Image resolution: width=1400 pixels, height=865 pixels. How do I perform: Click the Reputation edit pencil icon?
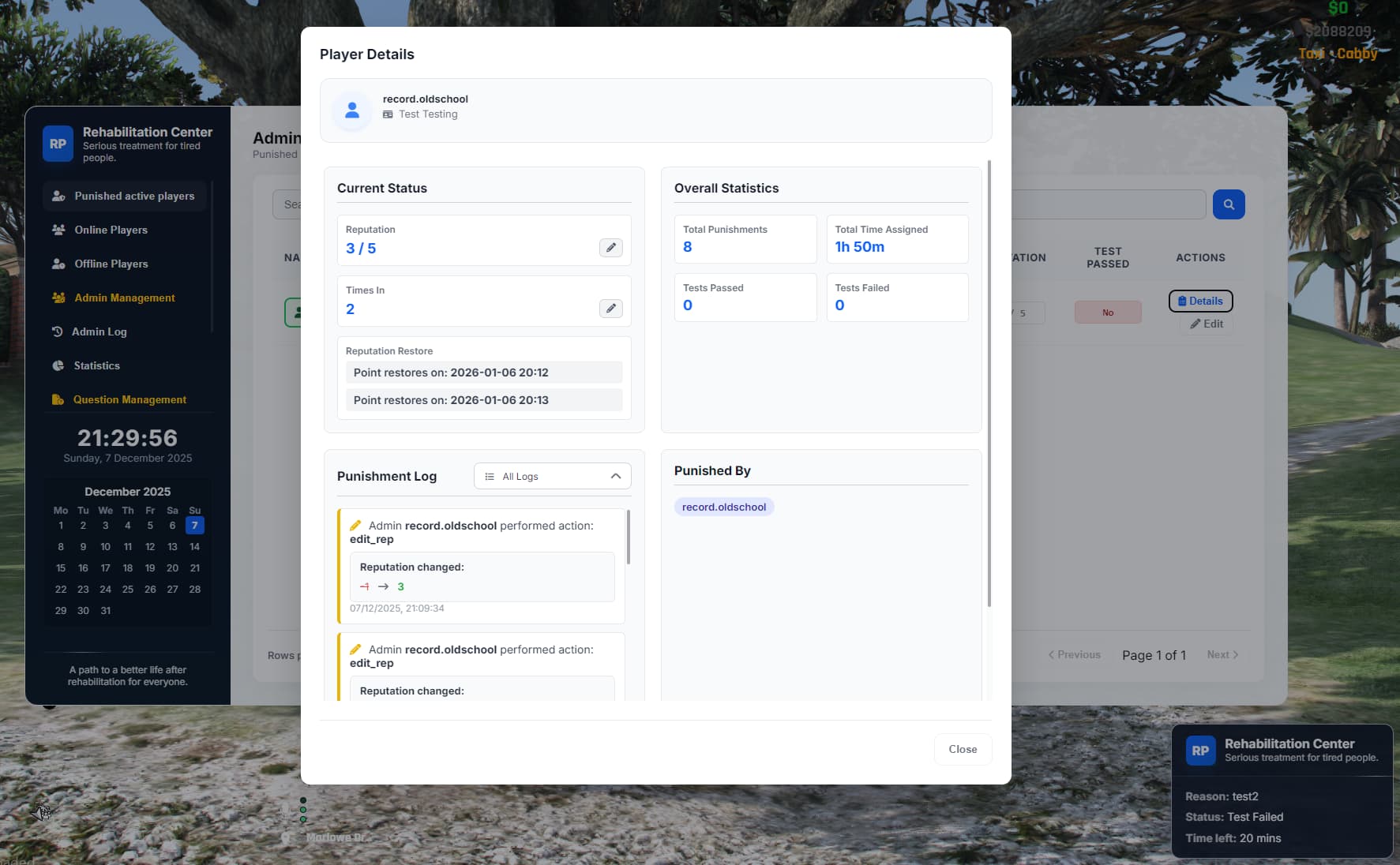tap(610, 248)
